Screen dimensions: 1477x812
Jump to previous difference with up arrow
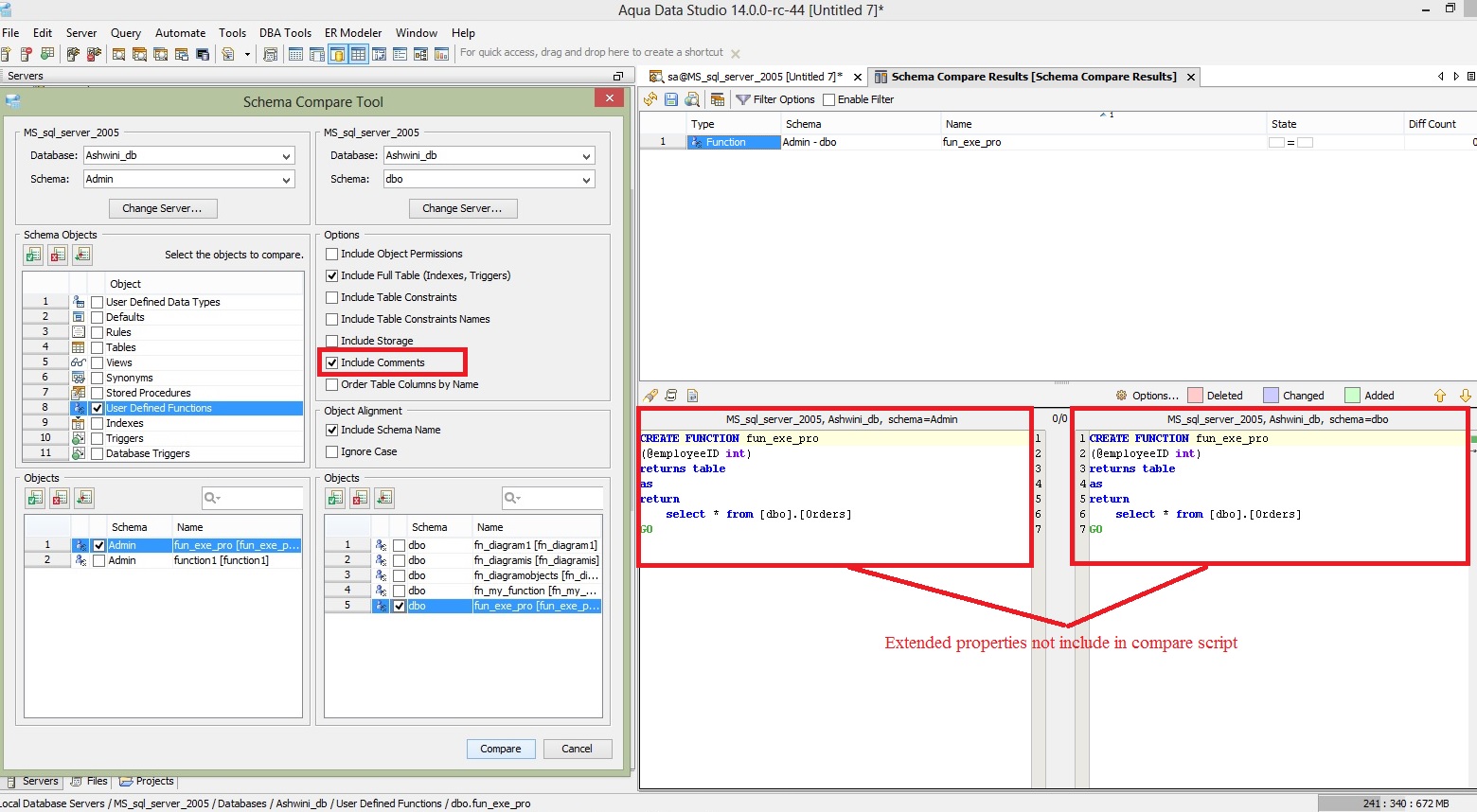click(1440, 396)
